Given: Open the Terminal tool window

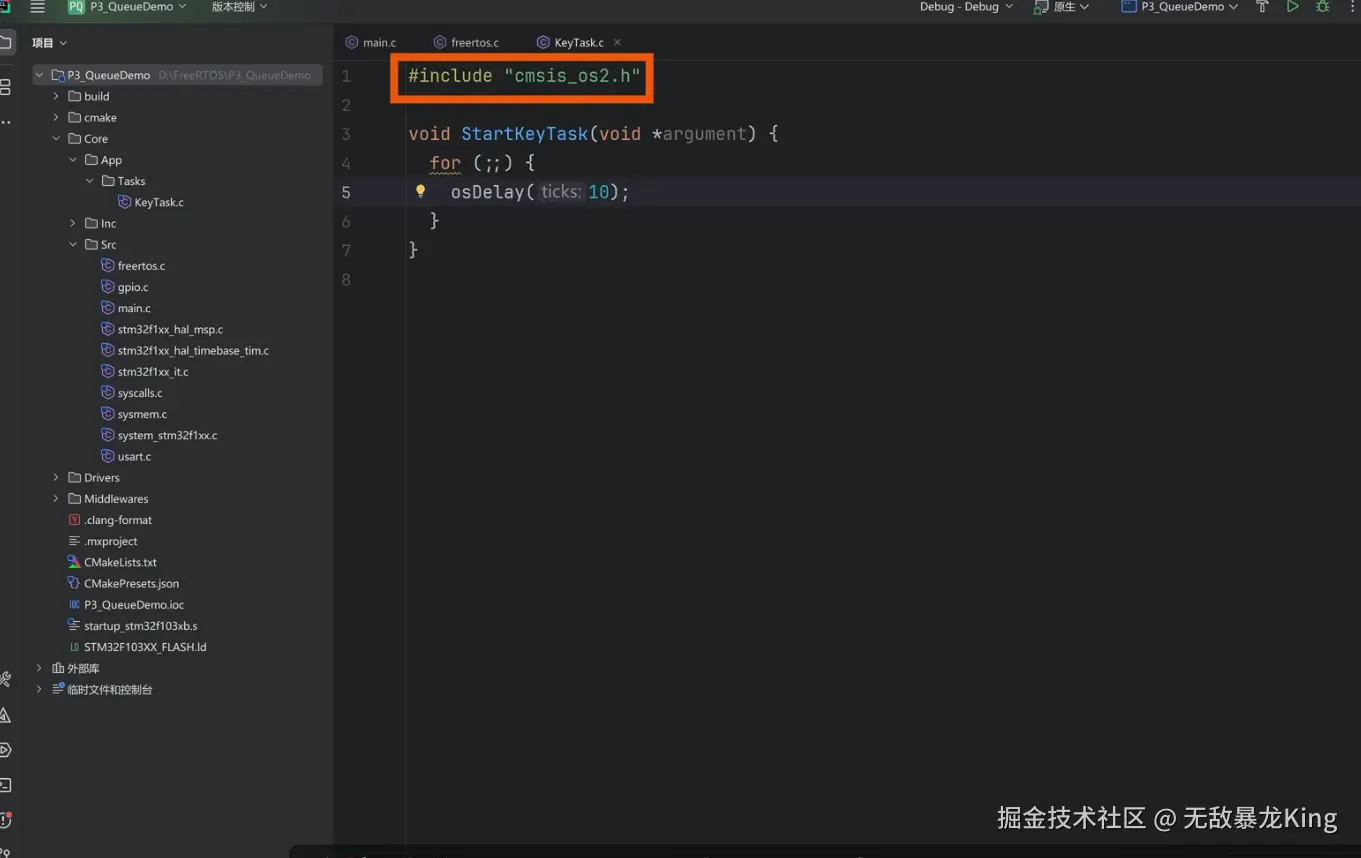Looking at the screenshot, I should pos(5,785).
